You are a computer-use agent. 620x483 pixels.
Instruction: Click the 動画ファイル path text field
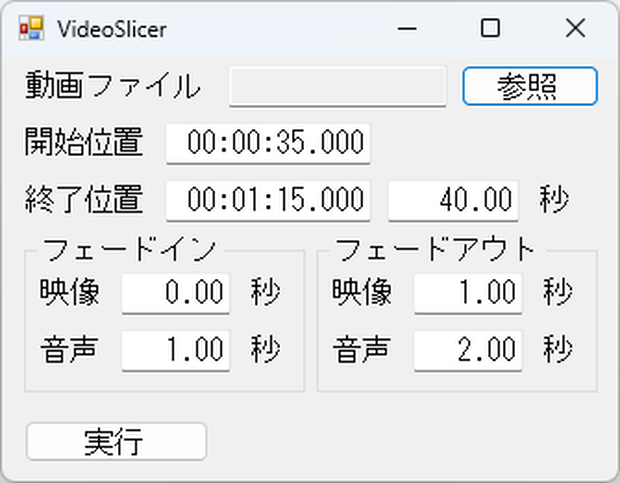pyautogui.click(x=338, y=87)
